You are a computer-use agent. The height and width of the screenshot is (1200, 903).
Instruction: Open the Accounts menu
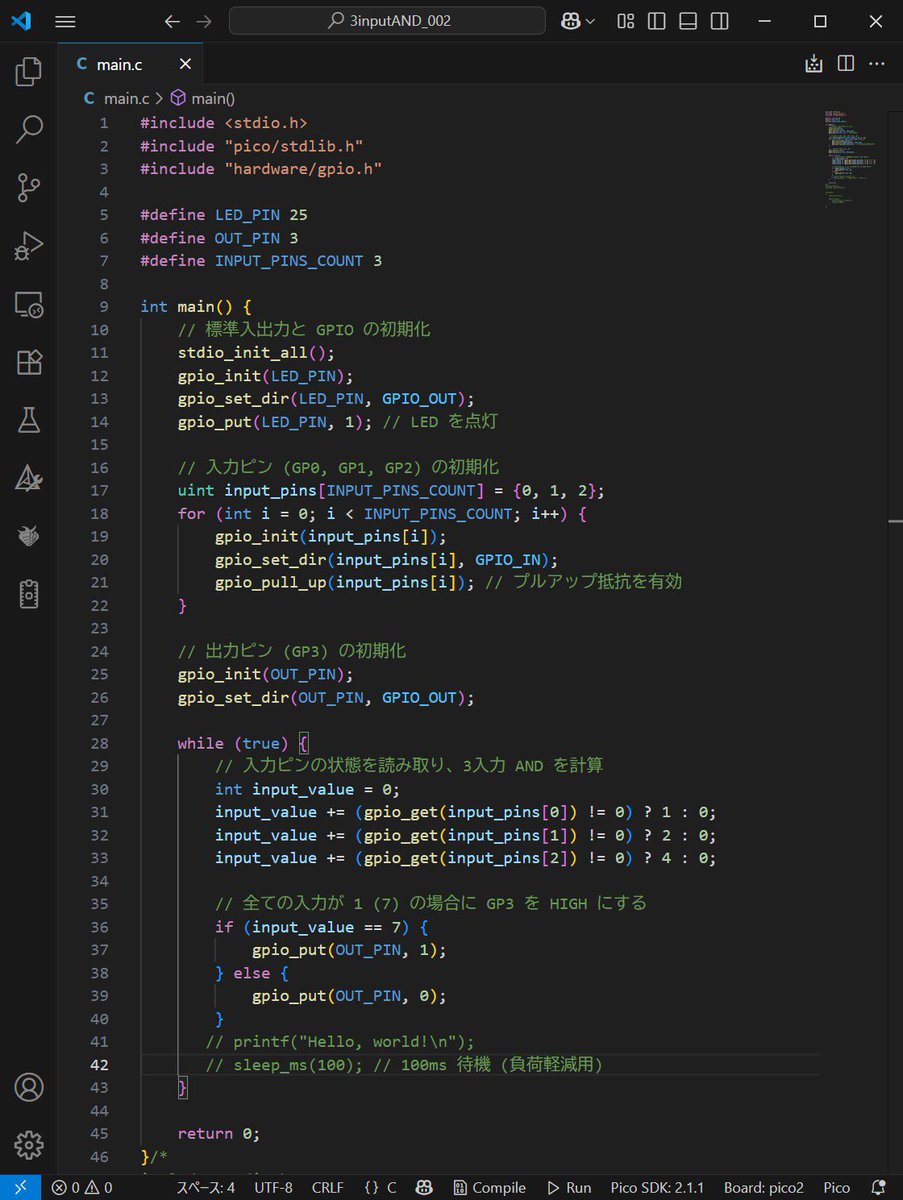point(29,1088)
